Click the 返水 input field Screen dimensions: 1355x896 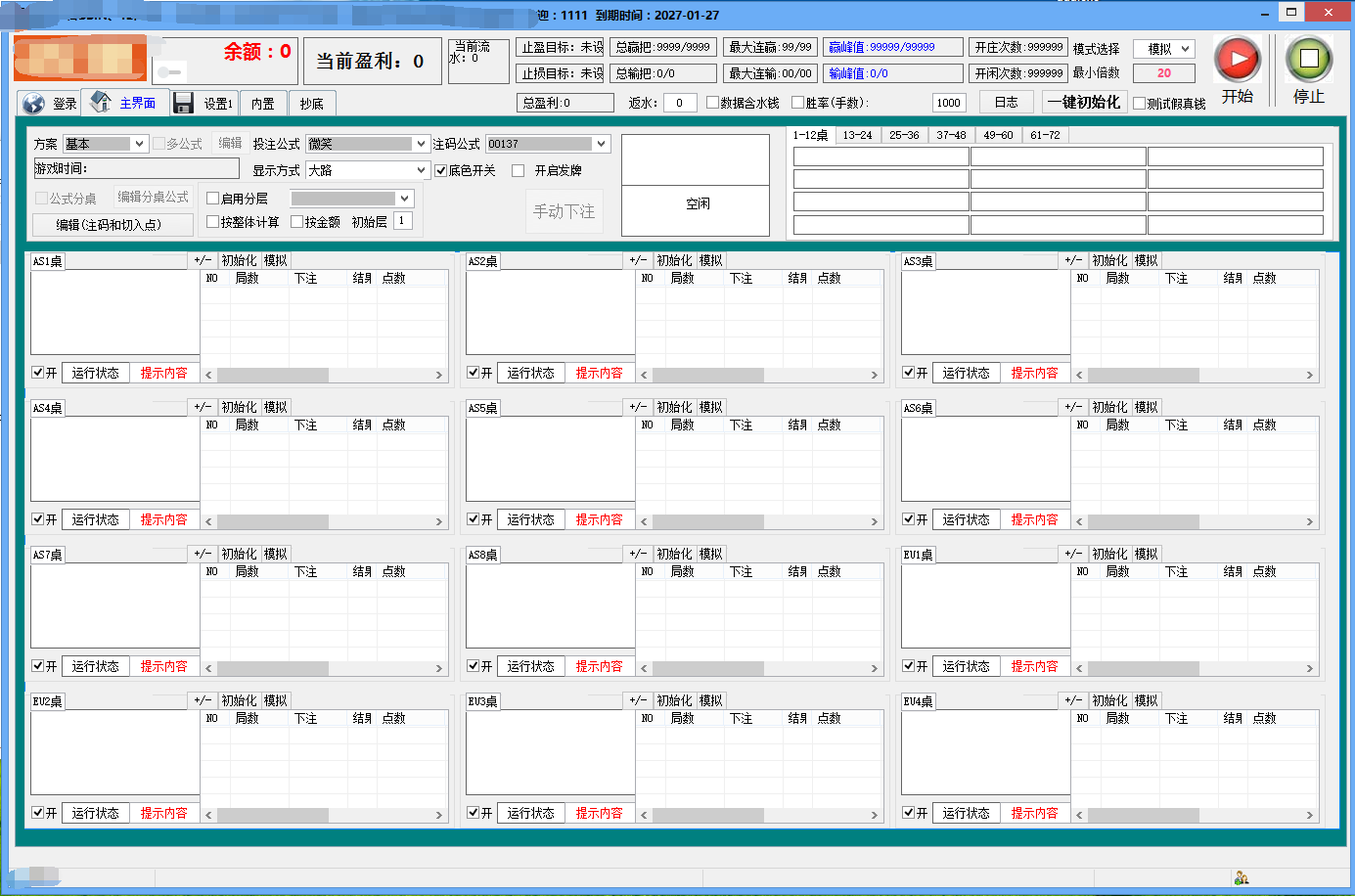pyautogui.click(x=679, y=103)
